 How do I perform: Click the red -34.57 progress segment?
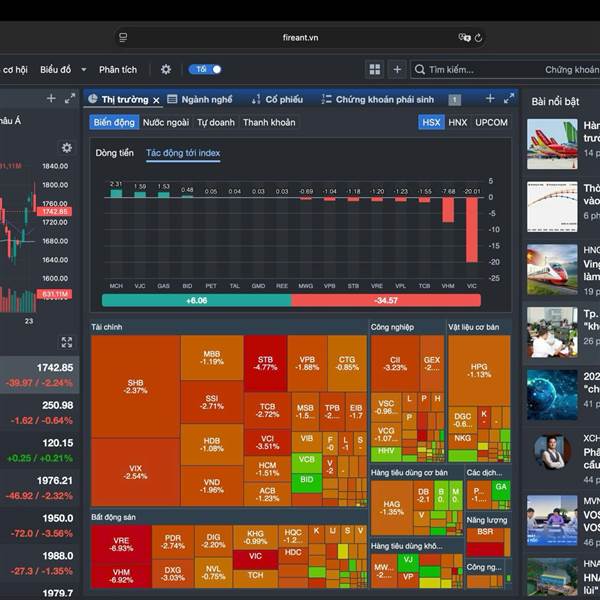386,300
